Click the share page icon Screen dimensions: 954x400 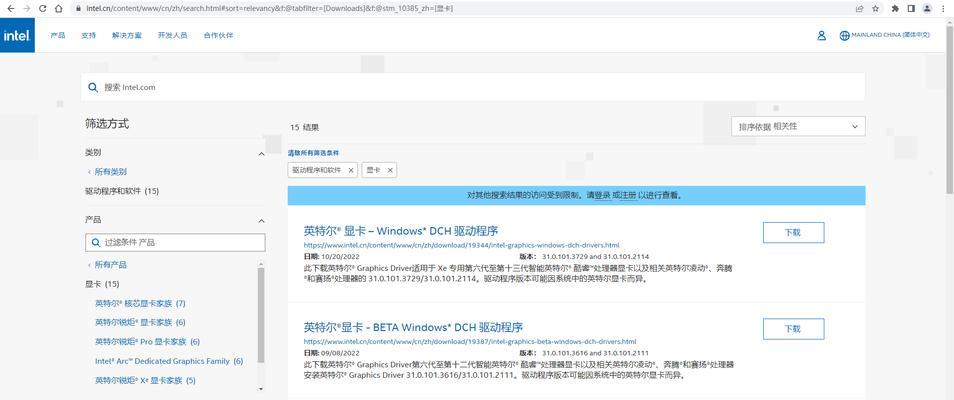pyautogui.click(x=860, y=9)
